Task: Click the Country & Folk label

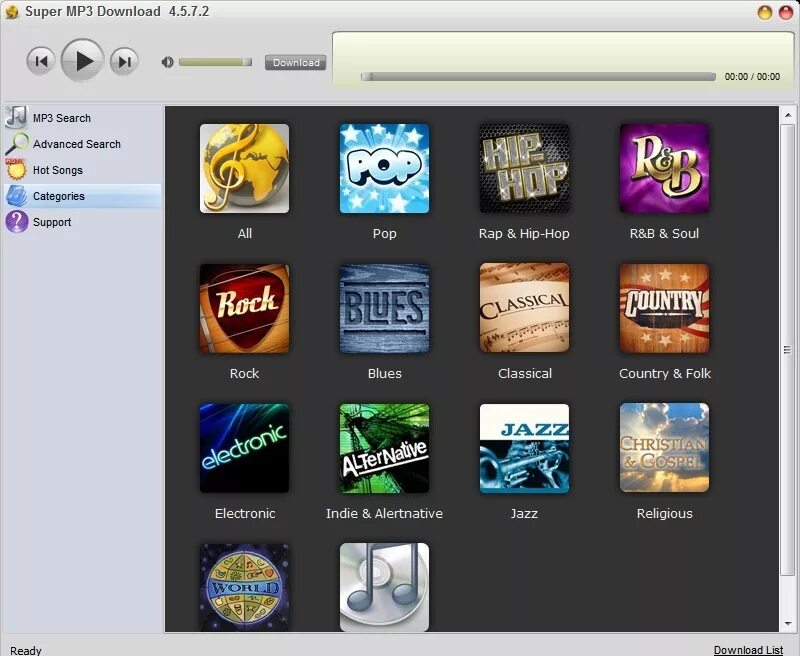Action: click(x=665, y=373)
